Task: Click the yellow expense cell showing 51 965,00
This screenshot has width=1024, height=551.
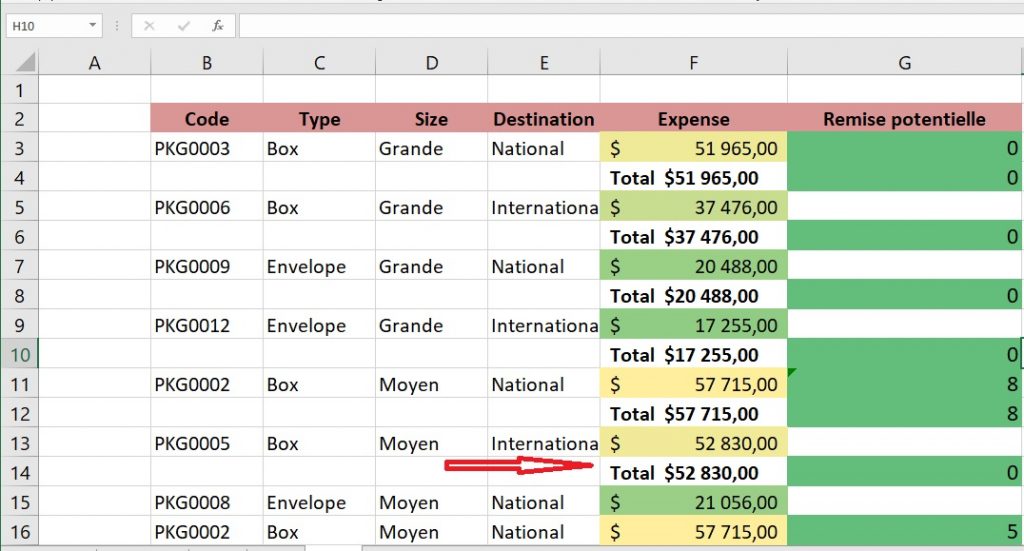Action: pyautogui.click(x=693, y=149)
